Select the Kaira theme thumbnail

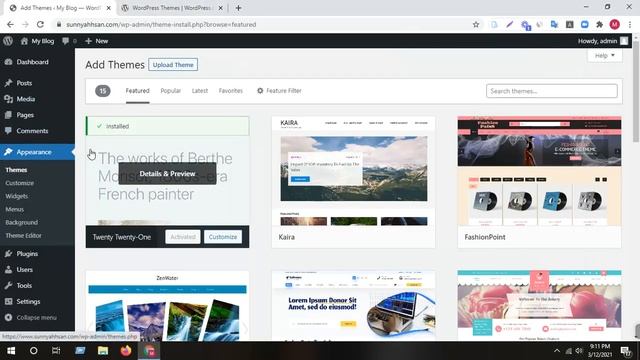(353, 171)
